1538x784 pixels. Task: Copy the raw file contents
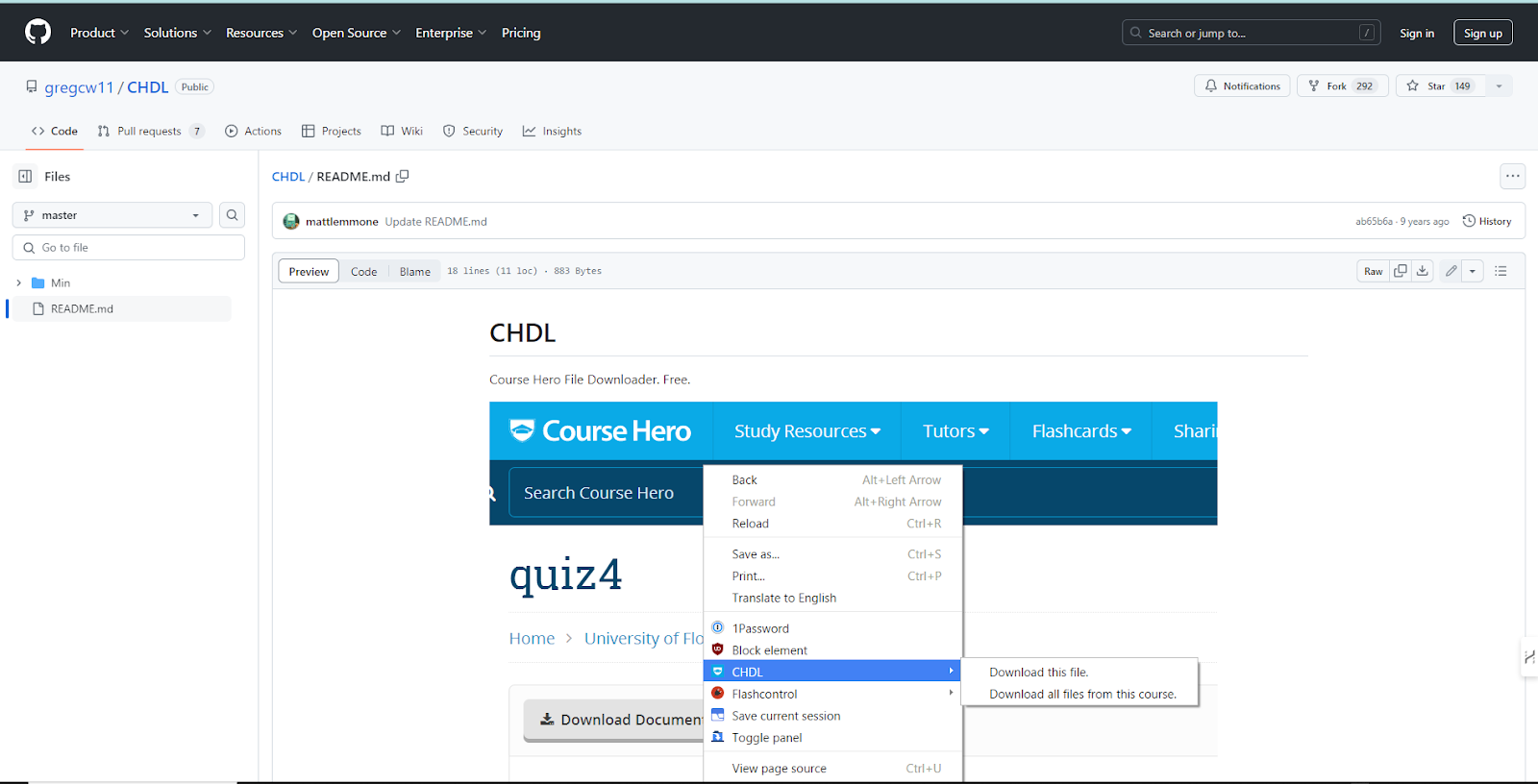click(x=1401, y=271)
